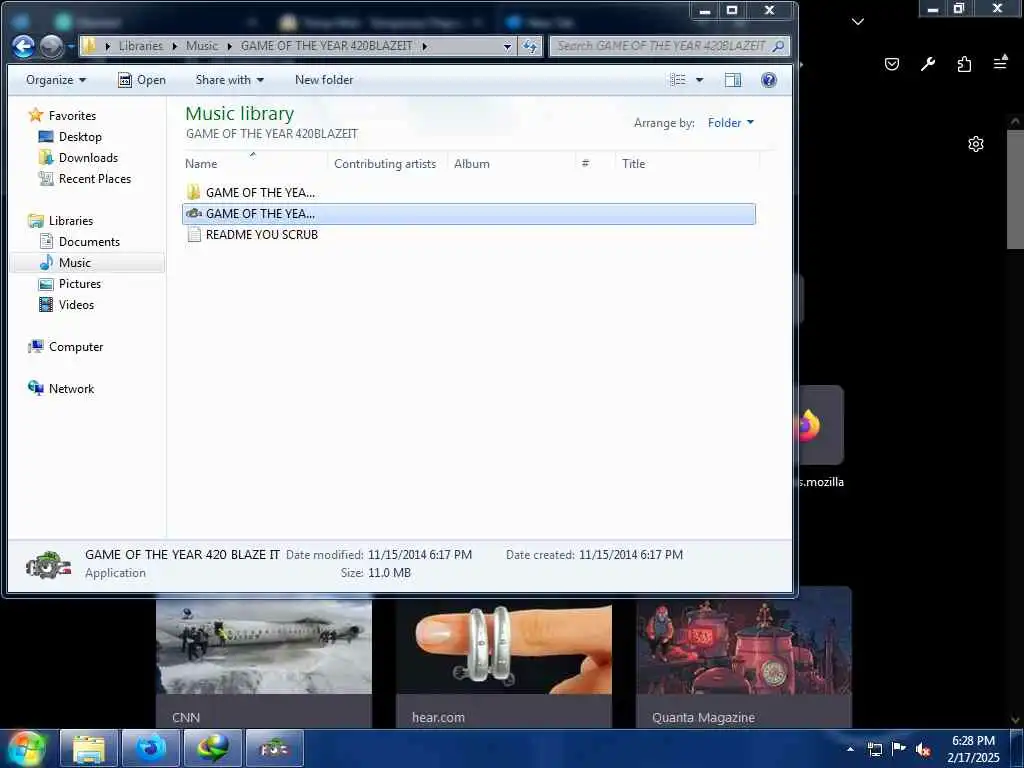Open the Videos library
Screen dimensions: 1024x768
(x=76, y=304)
